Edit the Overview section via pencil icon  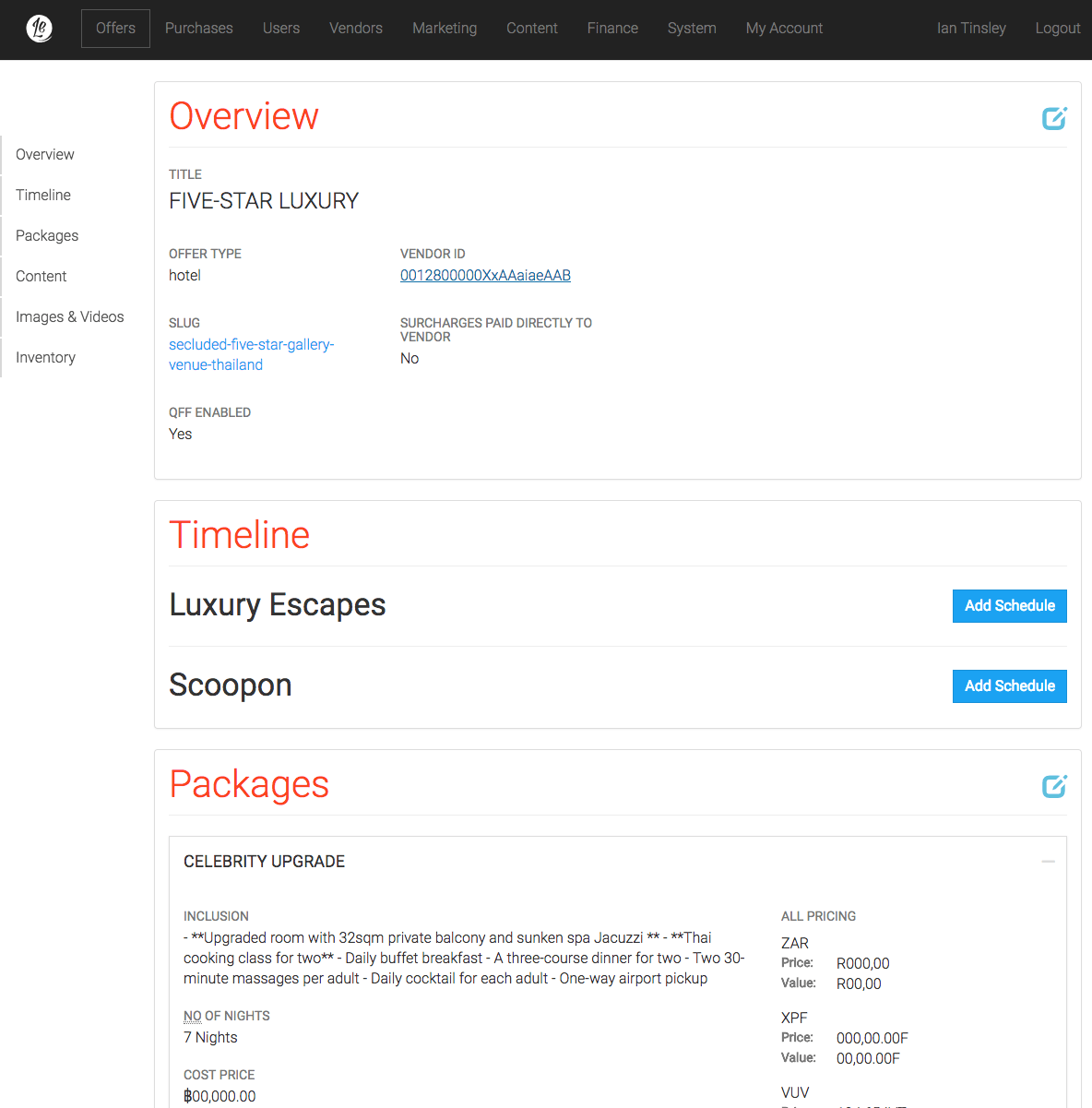tap(1053, 118)
